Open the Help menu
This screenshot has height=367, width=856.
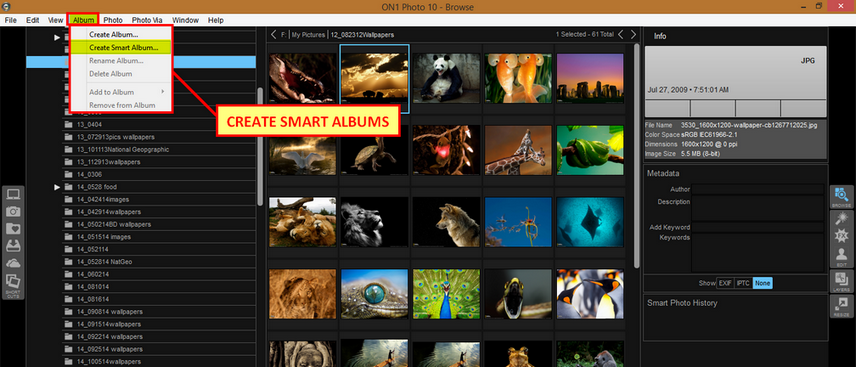point(216,20)
